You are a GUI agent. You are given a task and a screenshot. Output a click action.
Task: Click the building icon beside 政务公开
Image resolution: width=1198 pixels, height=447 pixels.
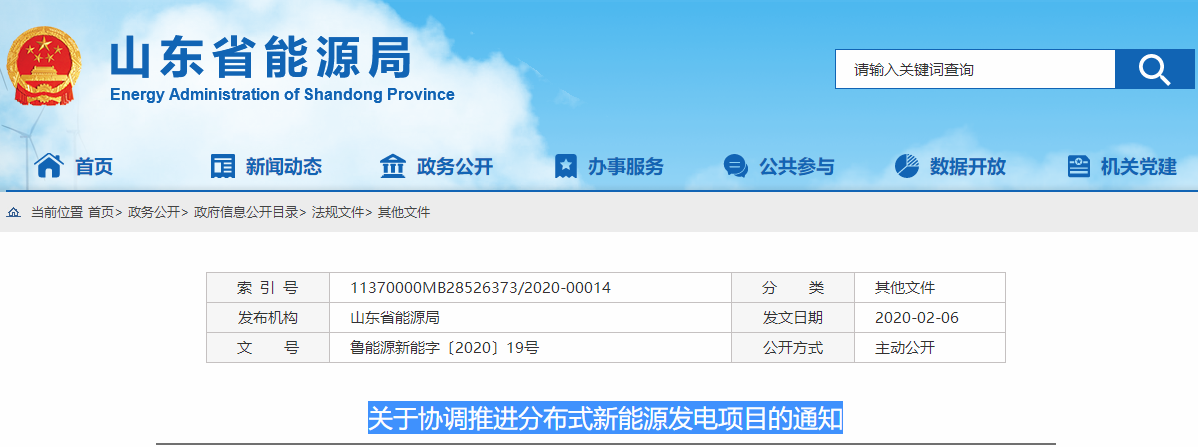coord(393,166)
